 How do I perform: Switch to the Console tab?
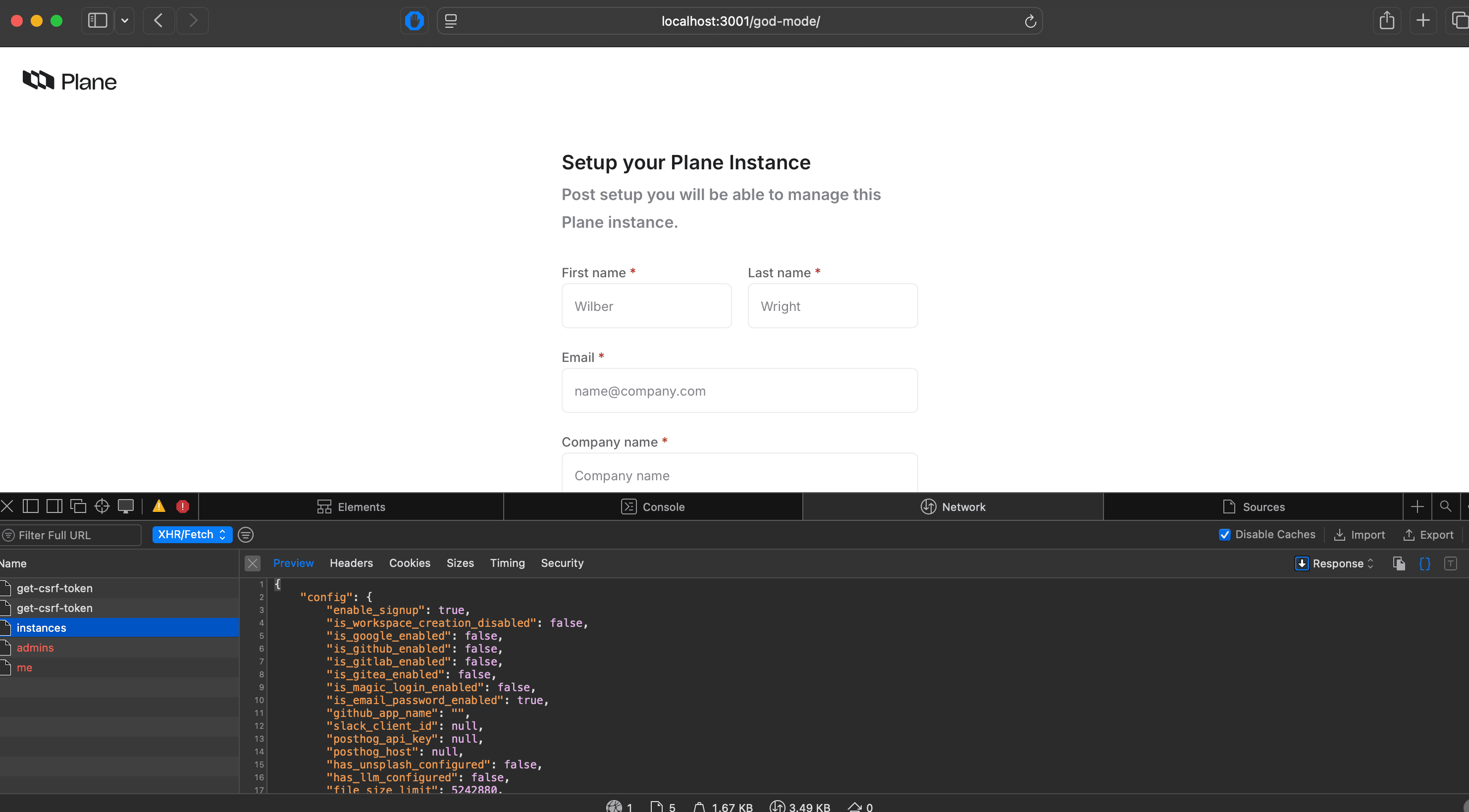pyautogui.click(x=653, y=507)
